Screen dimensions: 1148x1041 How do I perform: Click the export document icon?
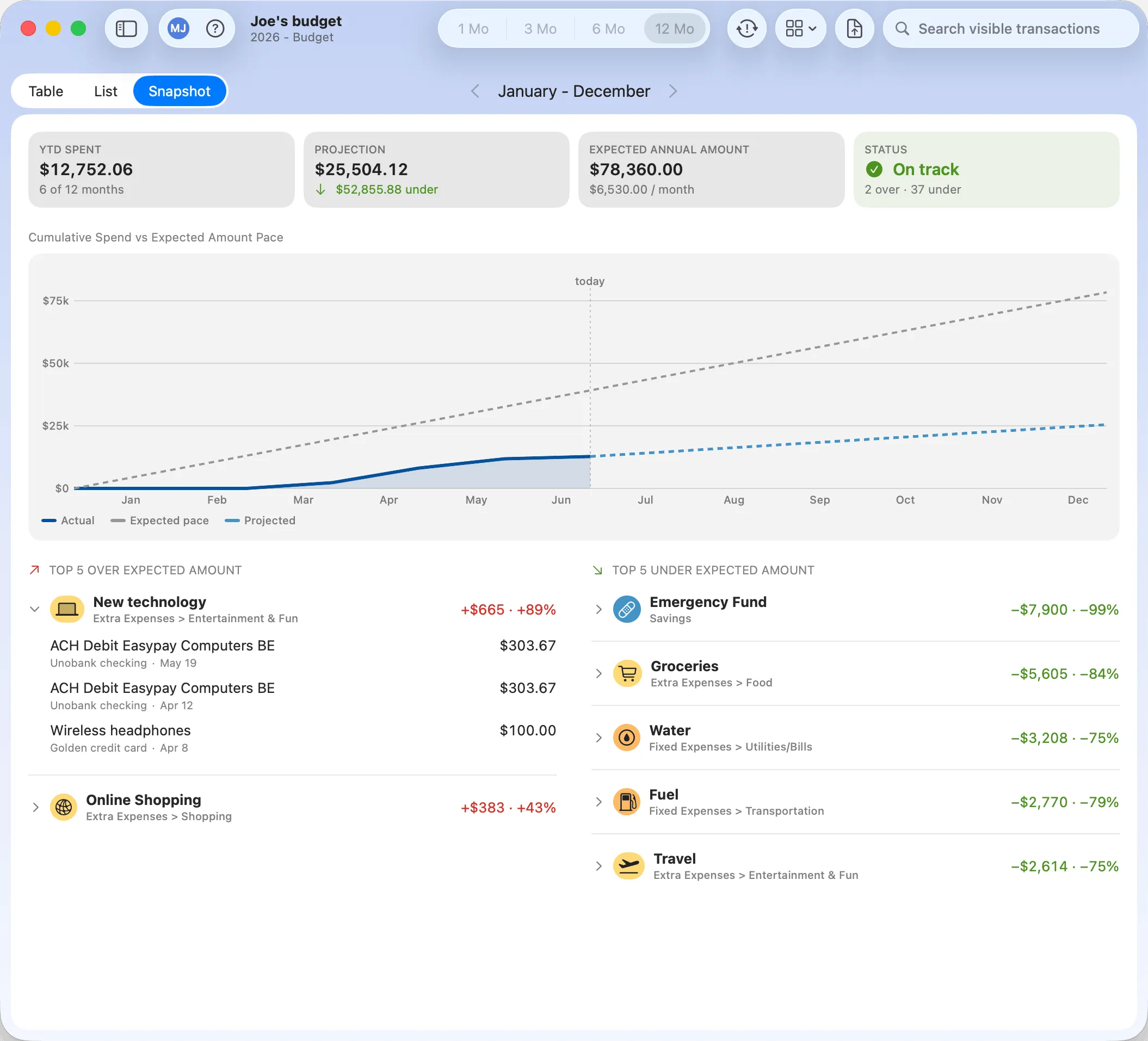pyautogui.click(x=854, y=28)
